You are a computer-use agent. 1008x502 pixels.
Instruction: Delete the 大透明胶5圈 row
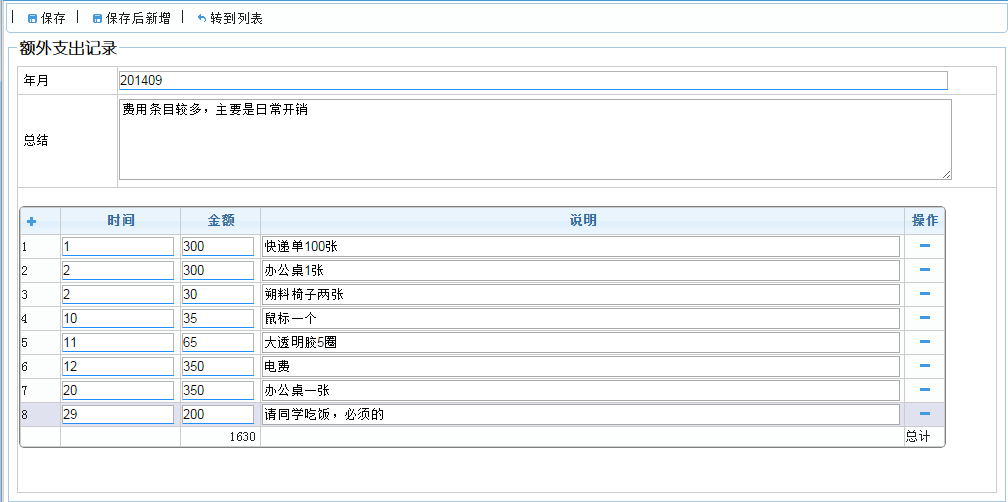(x=924, y=342)
